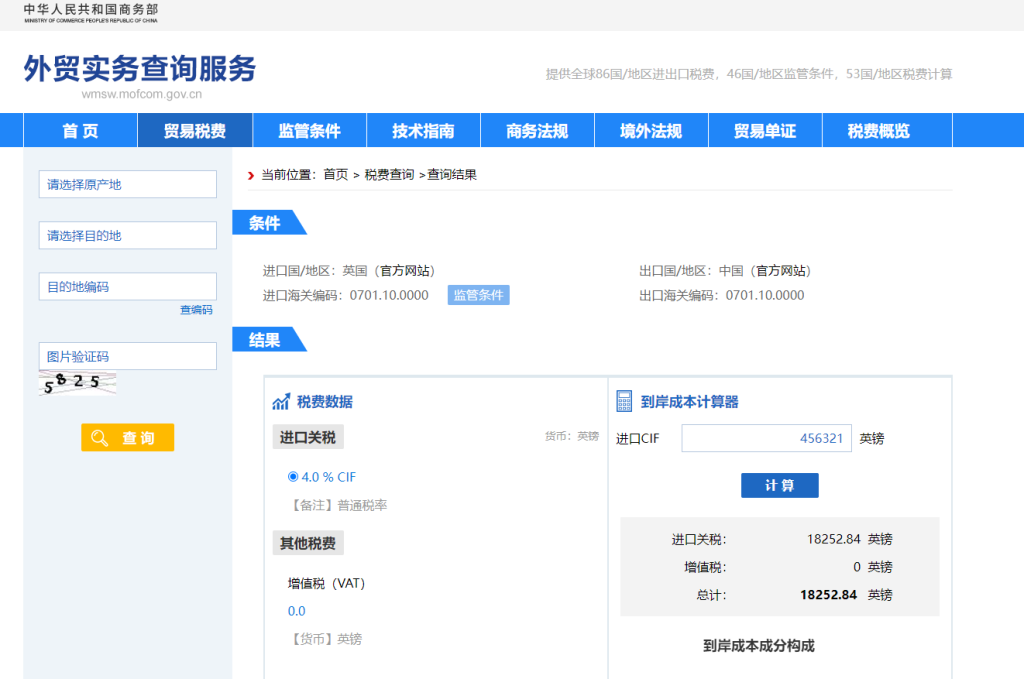
Task: Open the exporter 官方网站 link for 中国
Action: click(x=781, y=271)
